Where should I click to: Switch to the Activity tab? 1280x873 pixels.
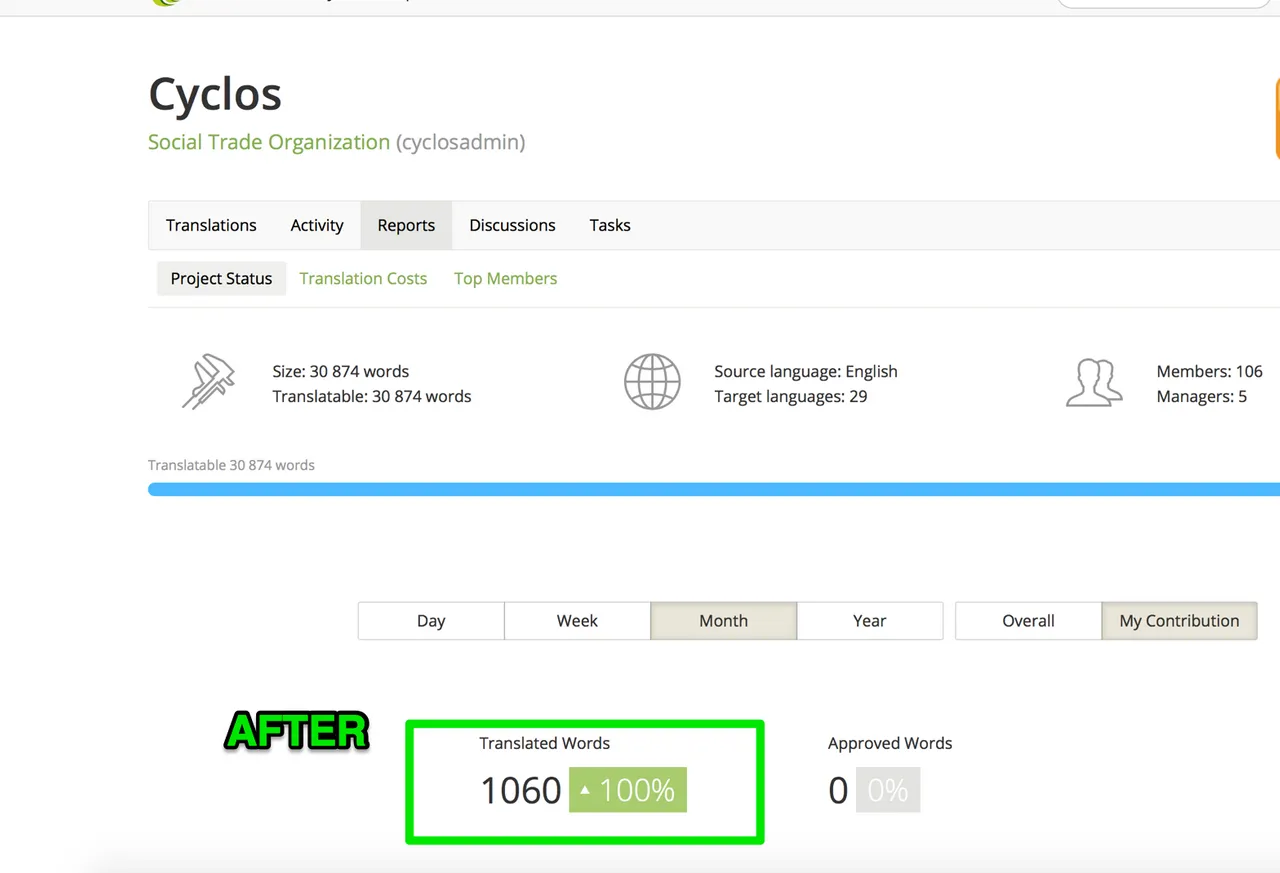coord(317,225)
